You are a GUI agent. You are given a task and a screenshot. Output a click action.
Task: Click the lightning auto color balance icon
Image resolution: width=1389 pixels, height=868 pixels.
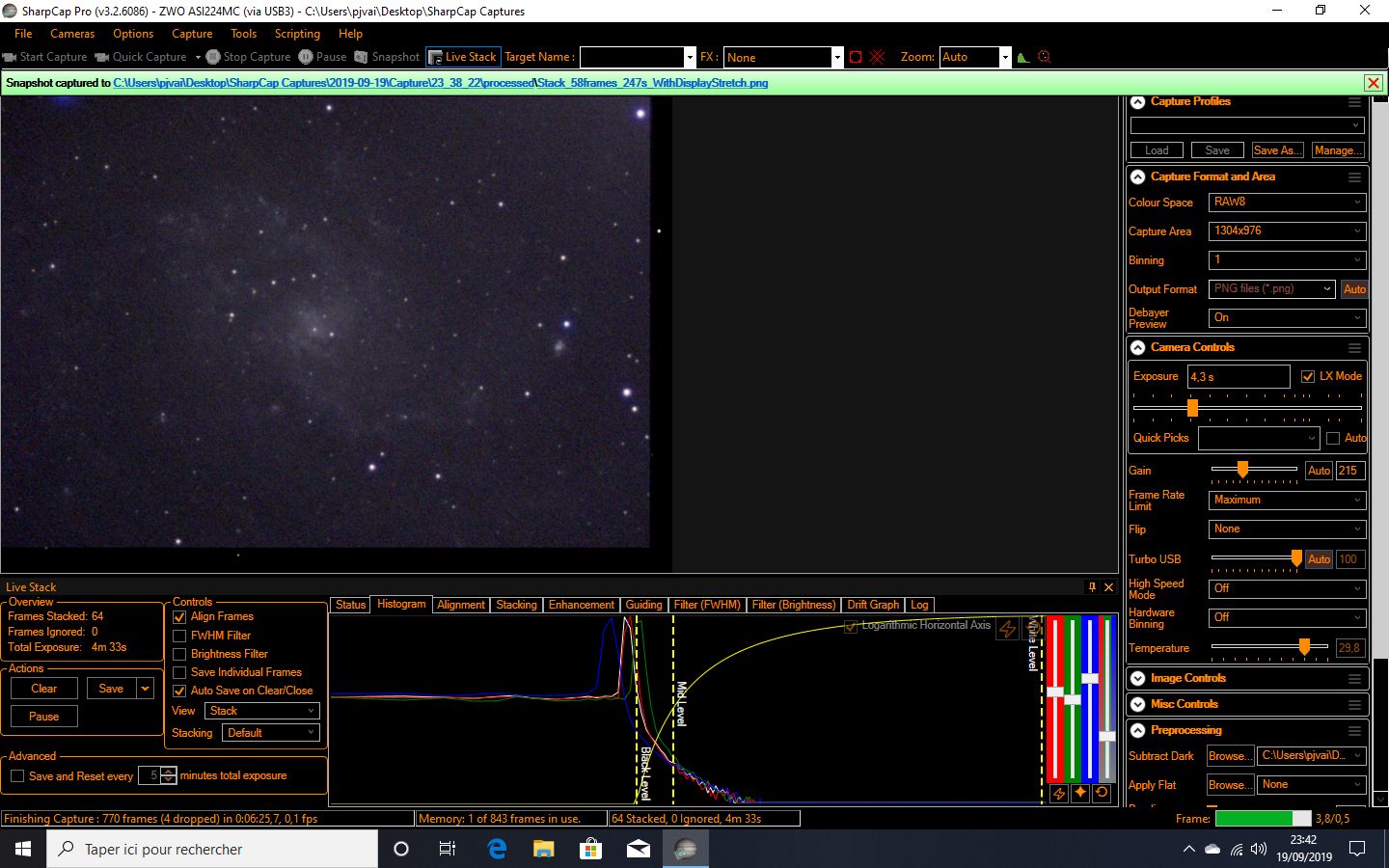[1059, 793]
